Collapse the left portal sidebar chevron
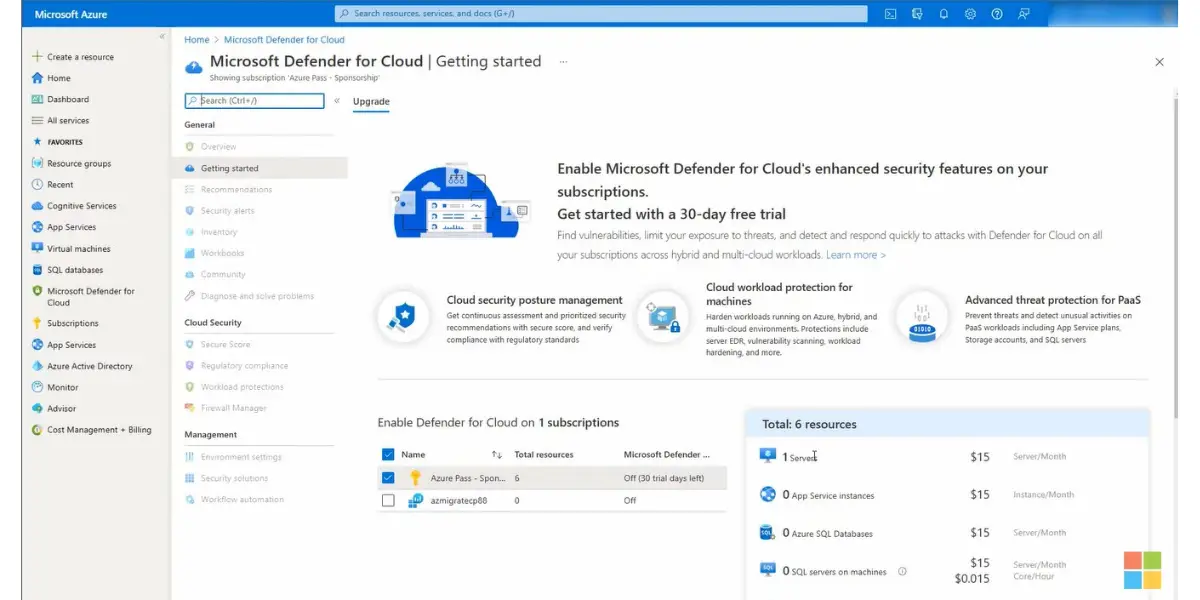This screenshot has width=1200, height=600. coord(162,36)
